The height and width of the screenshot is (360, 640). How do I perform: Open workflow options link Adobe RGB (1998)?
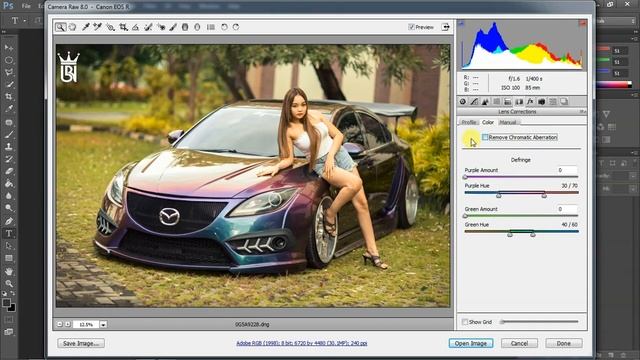(x=302, y=343)
